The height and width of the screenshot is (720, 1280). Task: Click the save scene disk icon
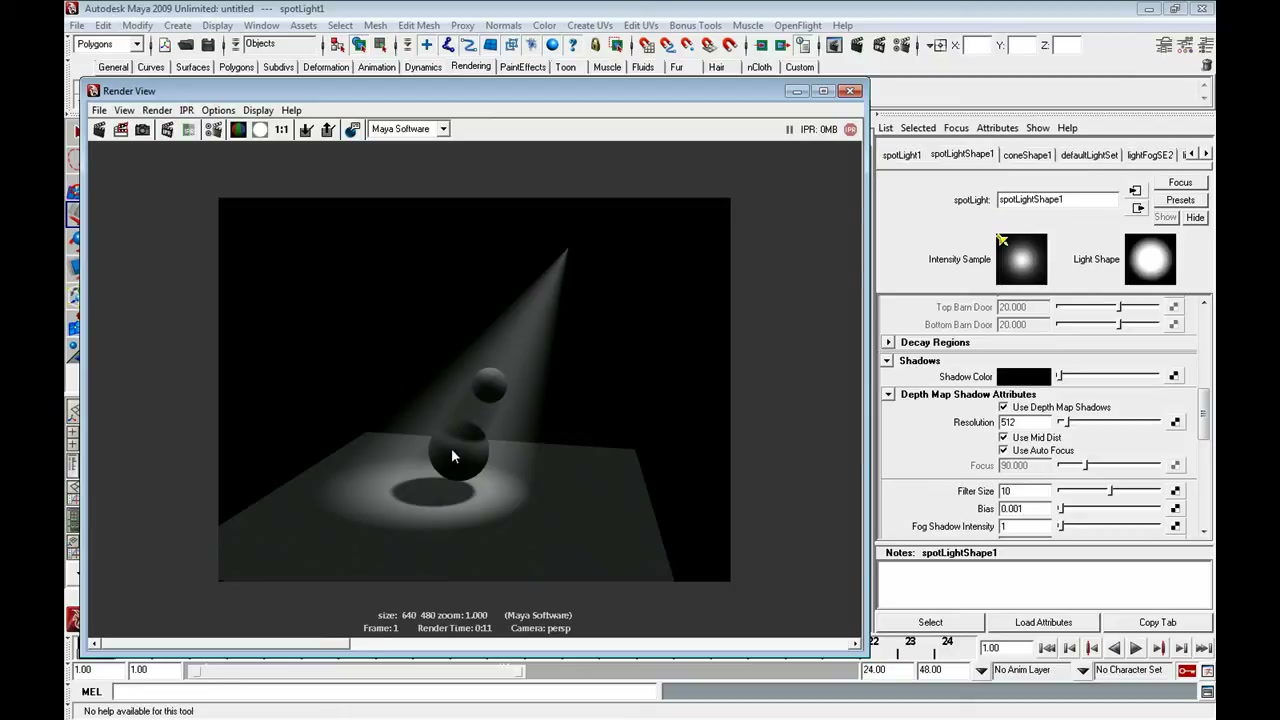208,45
